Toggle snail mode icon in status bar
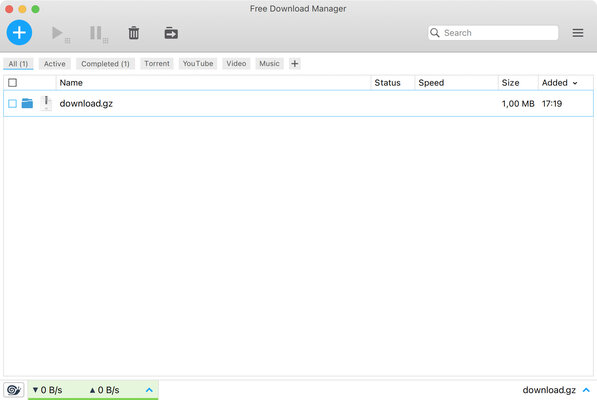 [x=14, y=390]
